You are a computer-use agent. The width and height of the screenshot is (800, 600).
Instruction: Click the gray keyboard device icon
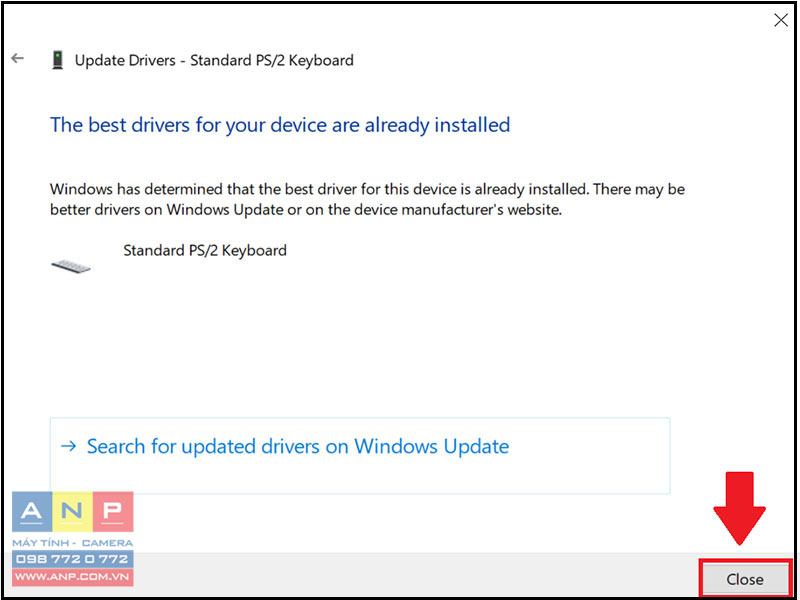pyautogui.click(x=71, y=266)
